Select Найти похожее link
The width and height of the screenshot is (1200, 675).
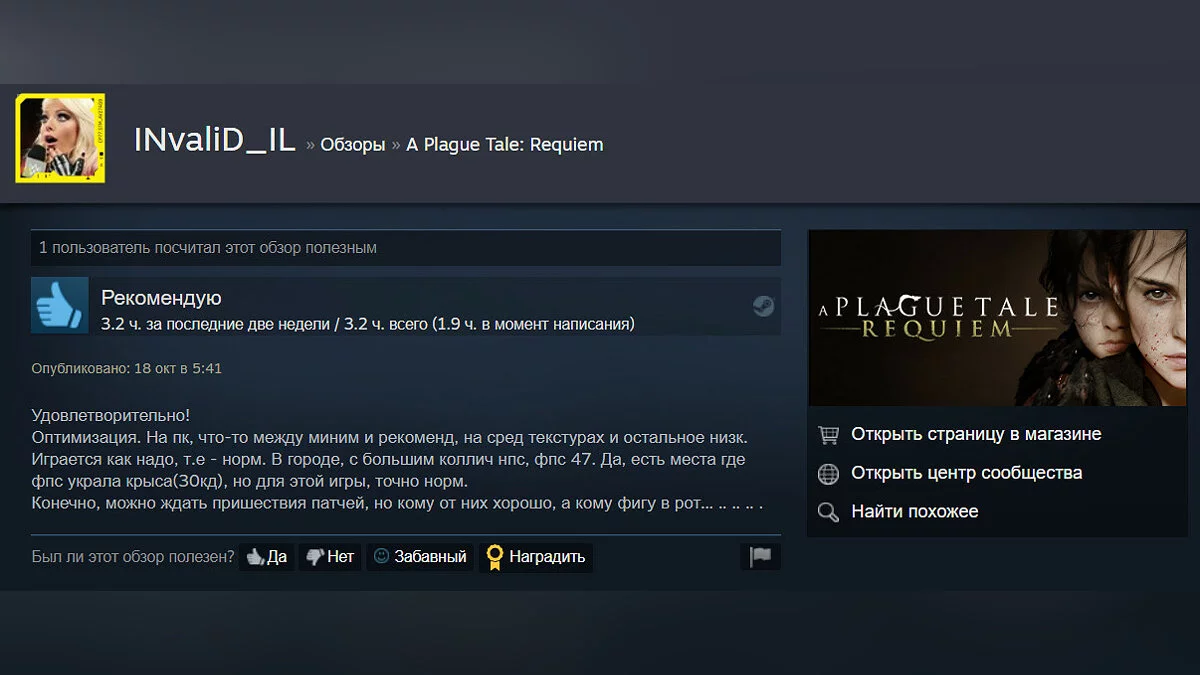point(914,512)
